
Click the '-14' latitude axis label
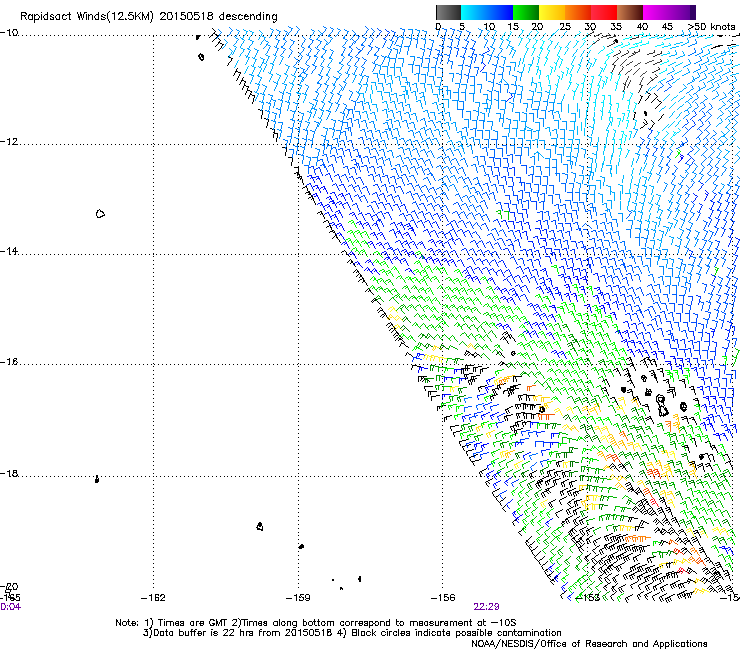point(9,251)
